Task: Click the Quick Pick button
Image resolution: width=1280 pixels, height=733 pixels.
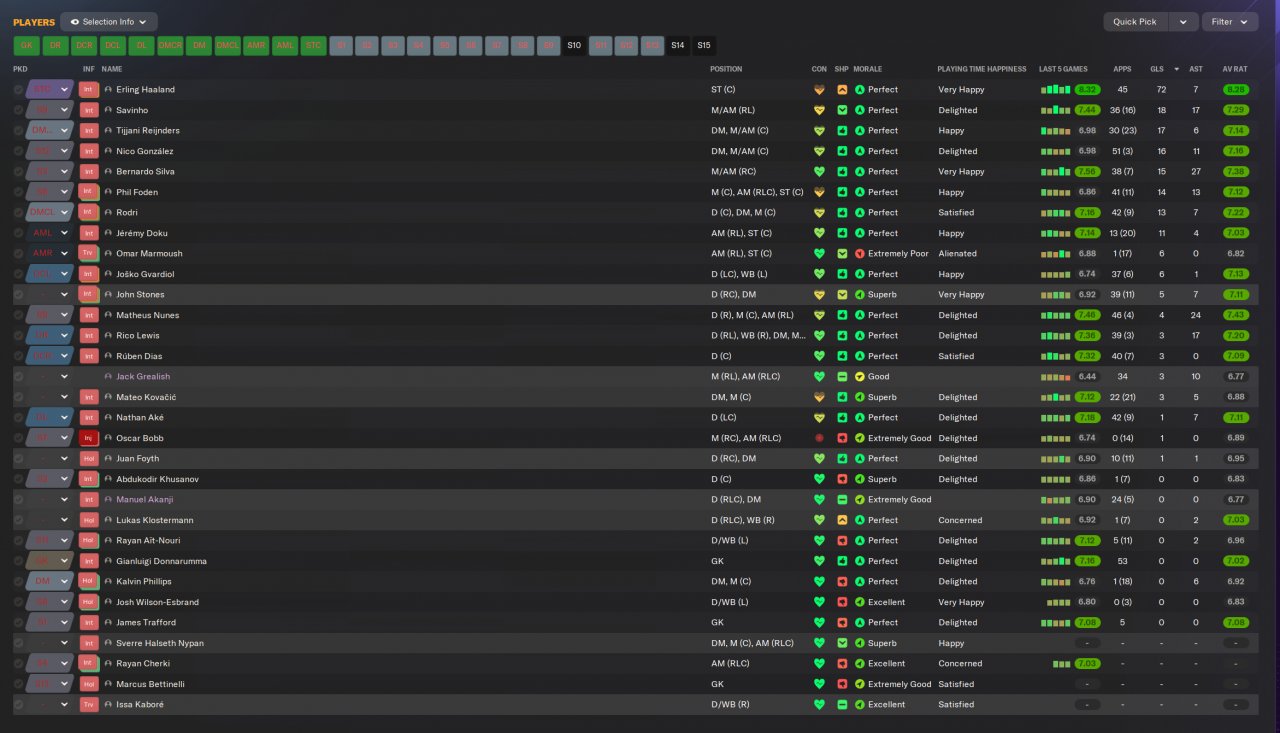Action: [1135, 22]
